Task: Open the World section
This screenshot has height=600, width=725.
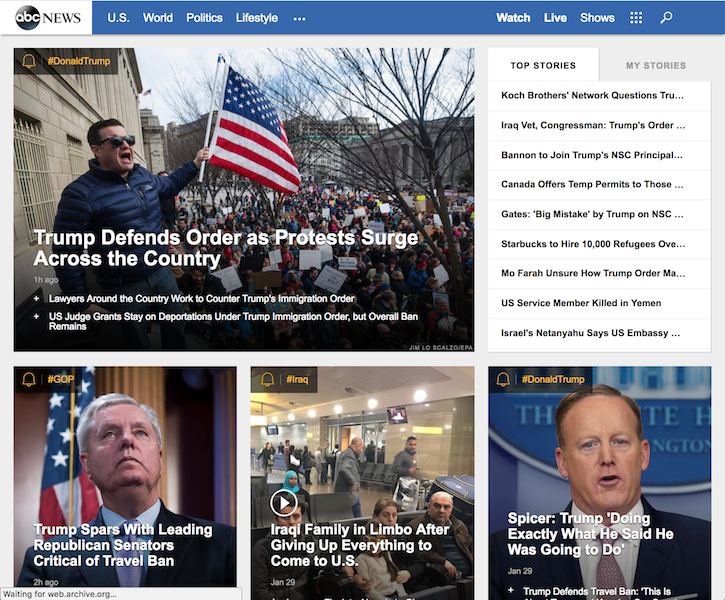Action: point(158,18)
